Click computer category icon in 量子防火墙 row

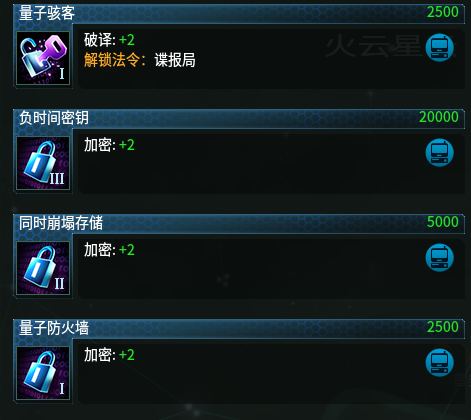pos(440,362)
